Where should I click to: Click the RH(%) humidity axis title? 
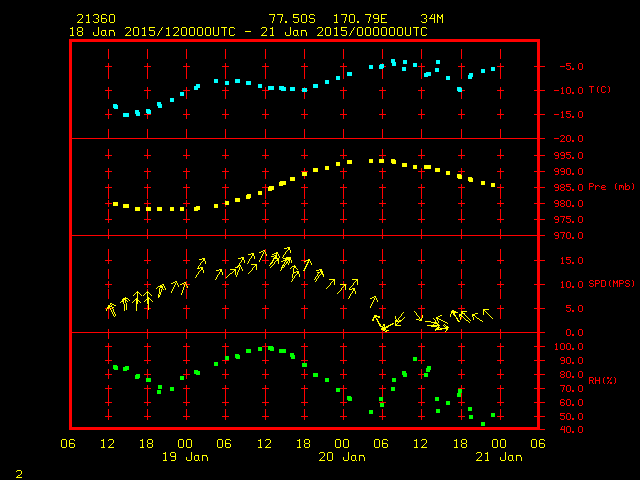click(x=602, y=380)
